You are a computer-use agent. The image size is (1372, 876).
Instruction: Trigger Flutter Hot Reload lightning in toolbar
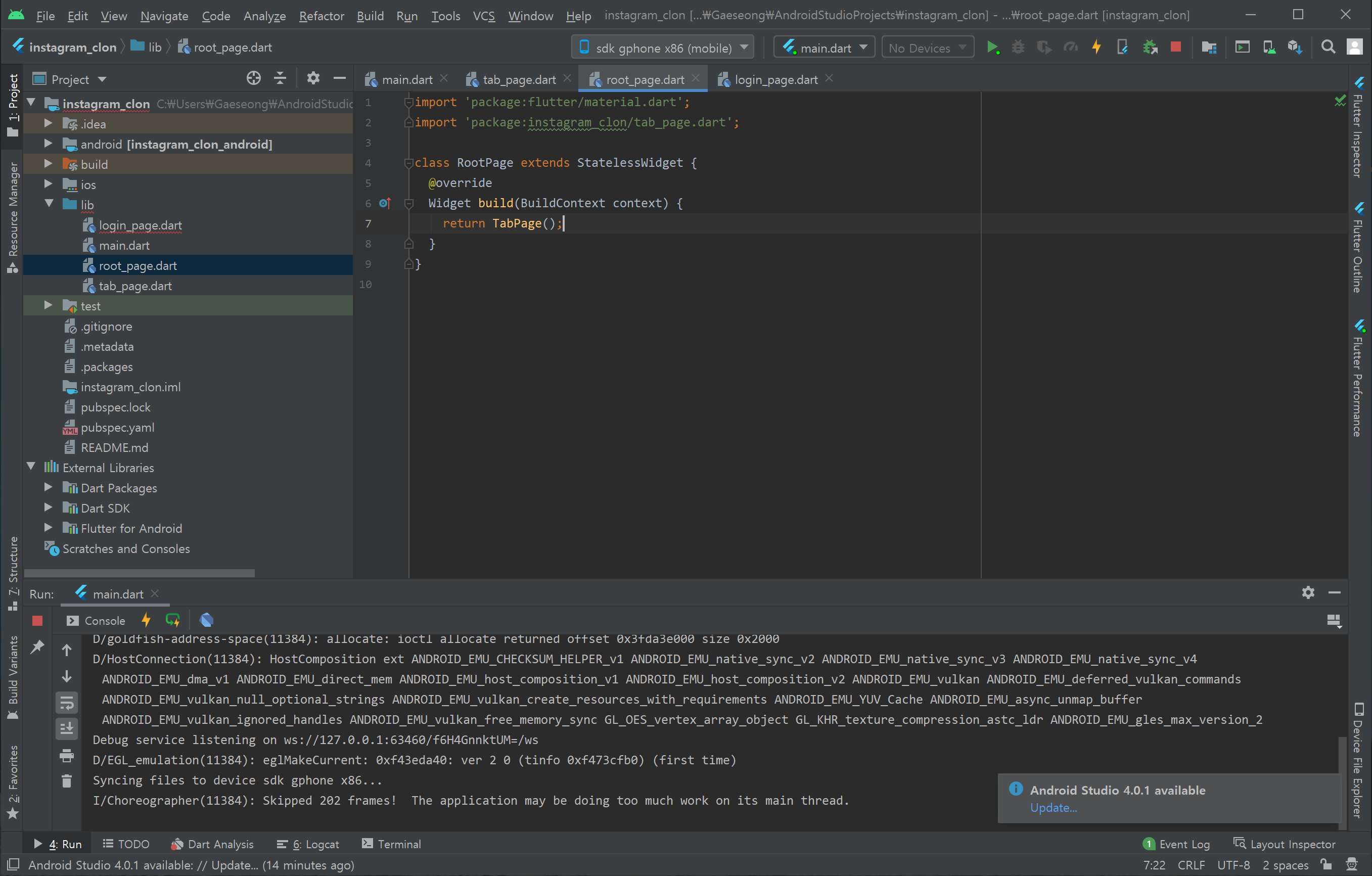1096,48
